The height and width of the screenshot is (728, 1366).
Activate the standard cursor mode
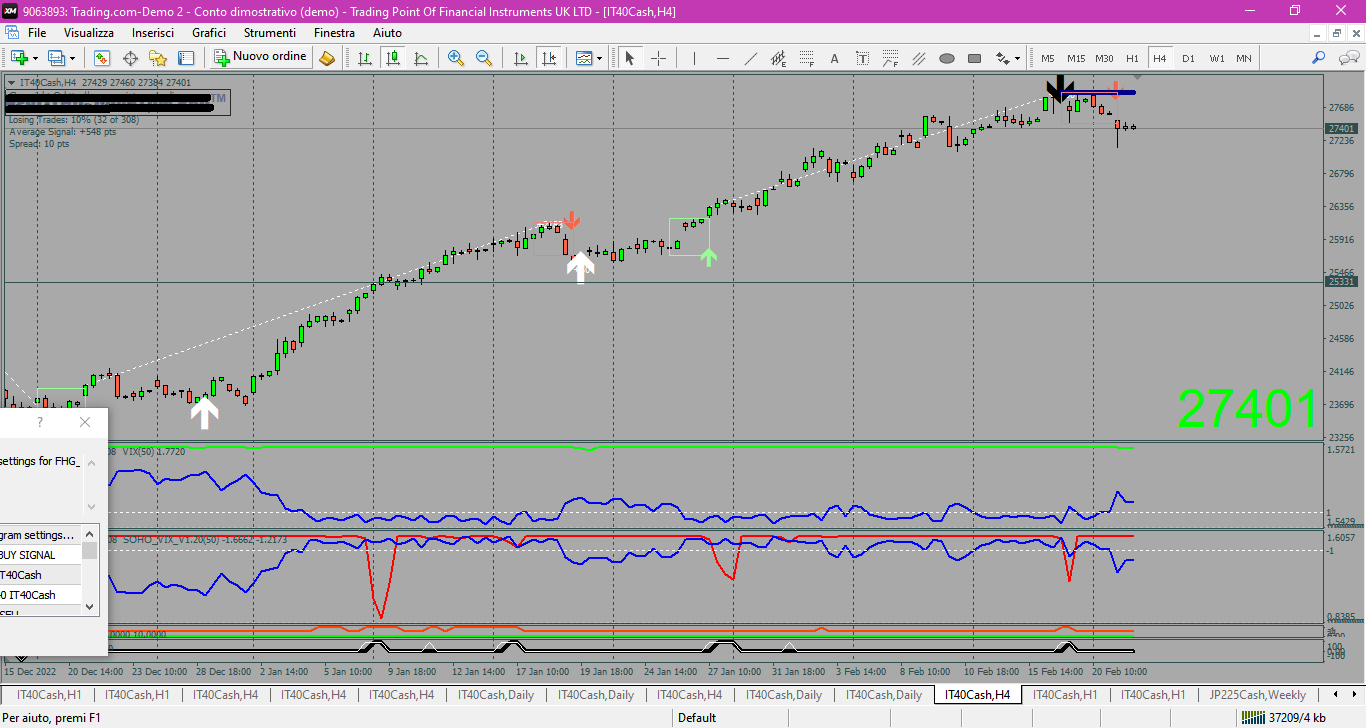(x=630, y=58)
